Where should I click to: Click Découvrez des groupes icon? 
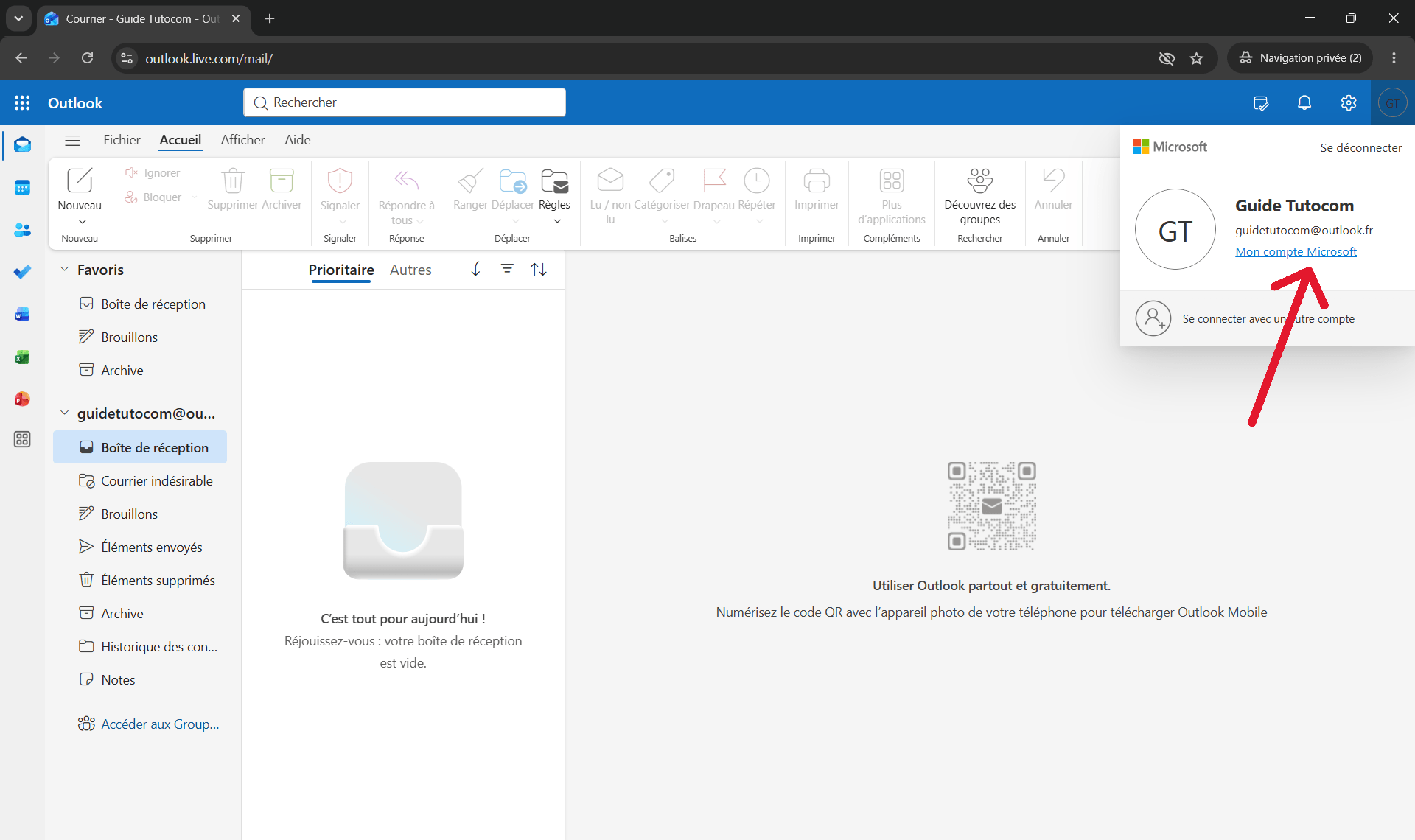[980, 181]
